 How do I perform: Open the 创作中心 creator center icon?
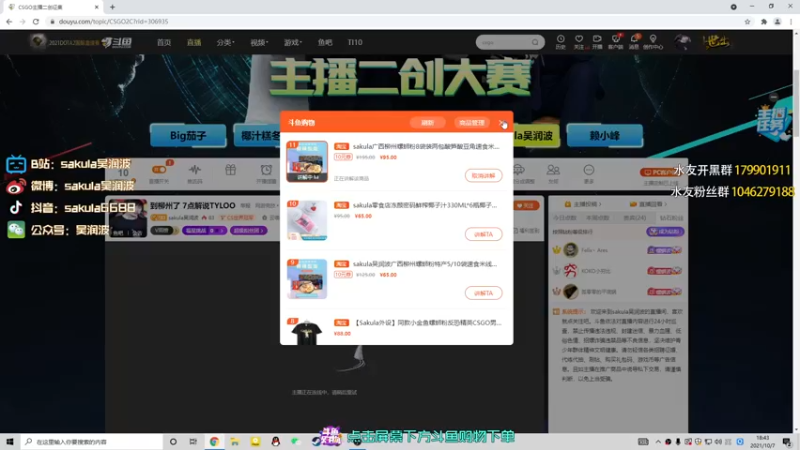tap(653, 42)
